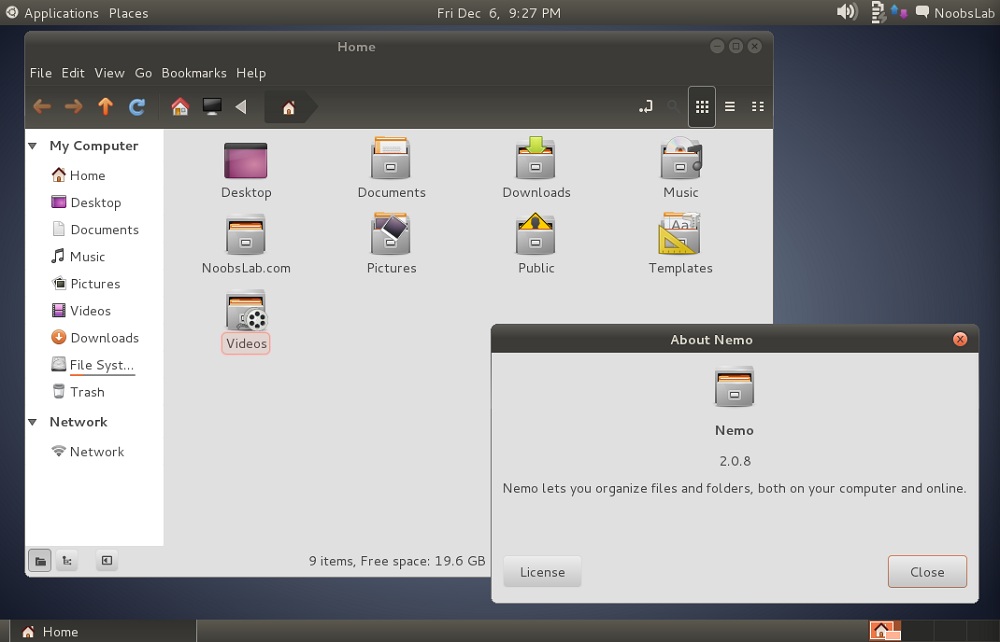Collapse the Network sidebar section
The height and width of the screenshot is (642, 1000).
click(x=33, y=422)
